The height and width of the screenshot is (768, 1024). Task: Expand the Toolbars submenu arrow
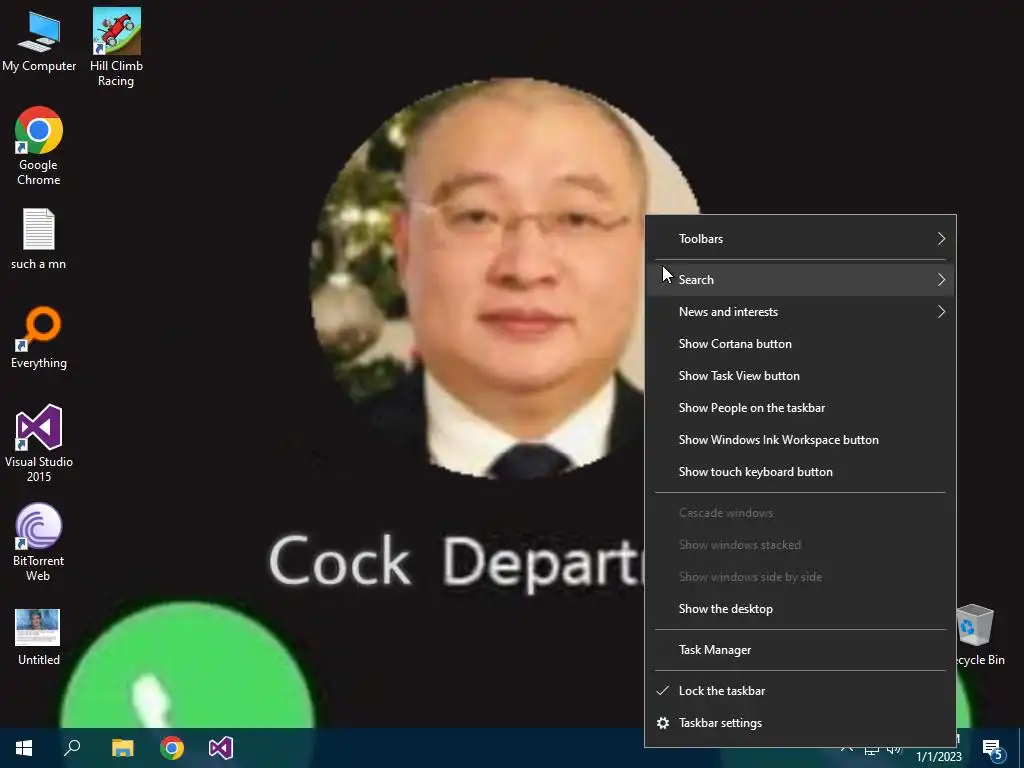941,238
